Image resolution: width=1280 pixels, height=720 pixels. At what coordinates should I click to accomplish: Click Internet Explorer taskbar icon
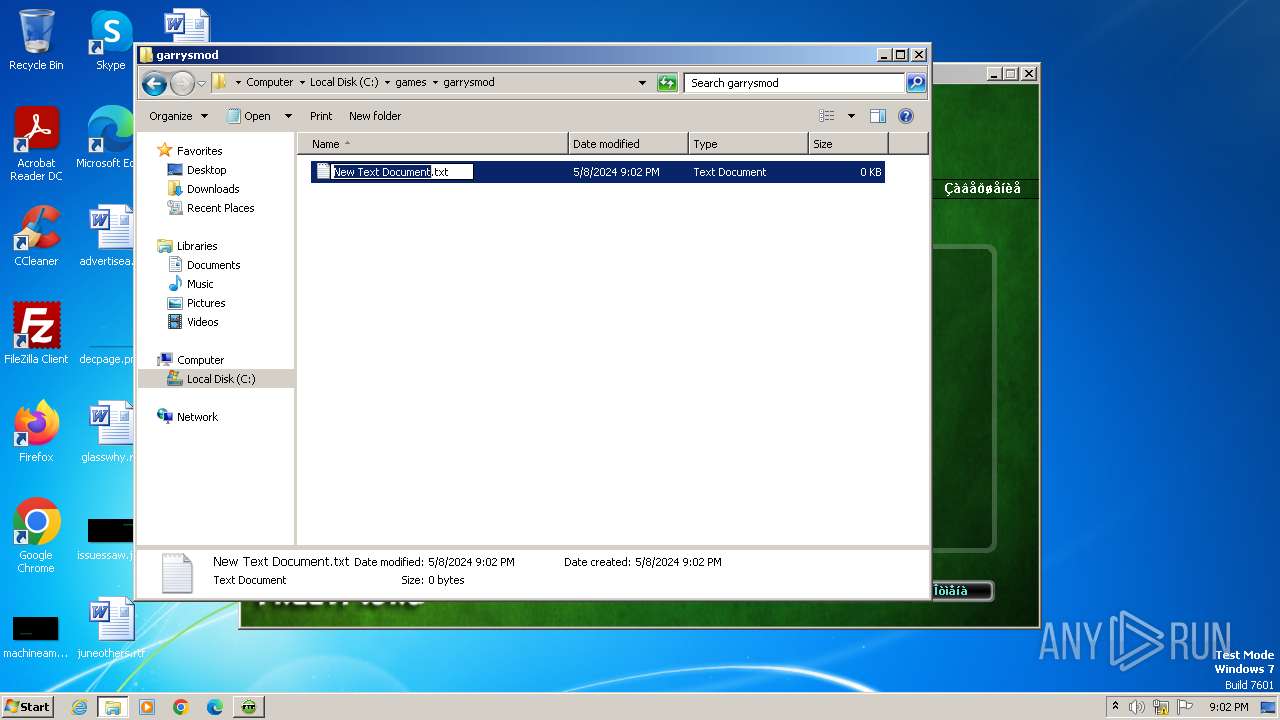point(79,707)
